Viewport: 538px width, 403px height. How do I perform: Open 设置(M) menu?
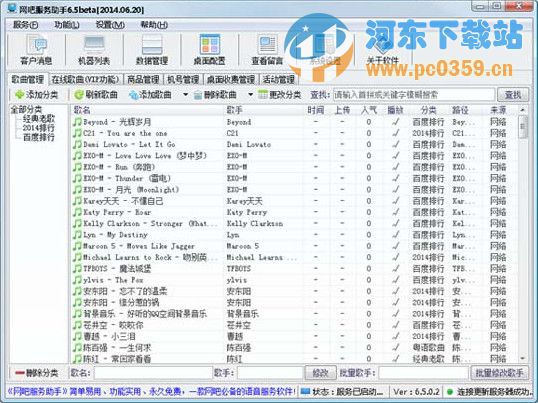point(110,25)
